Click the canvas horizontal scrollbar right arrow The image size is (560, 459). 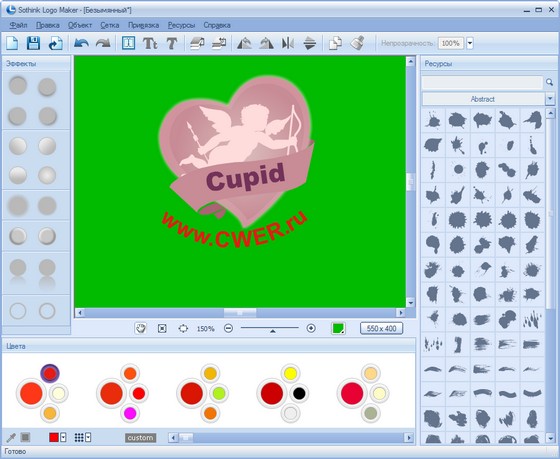click(401, 313)
